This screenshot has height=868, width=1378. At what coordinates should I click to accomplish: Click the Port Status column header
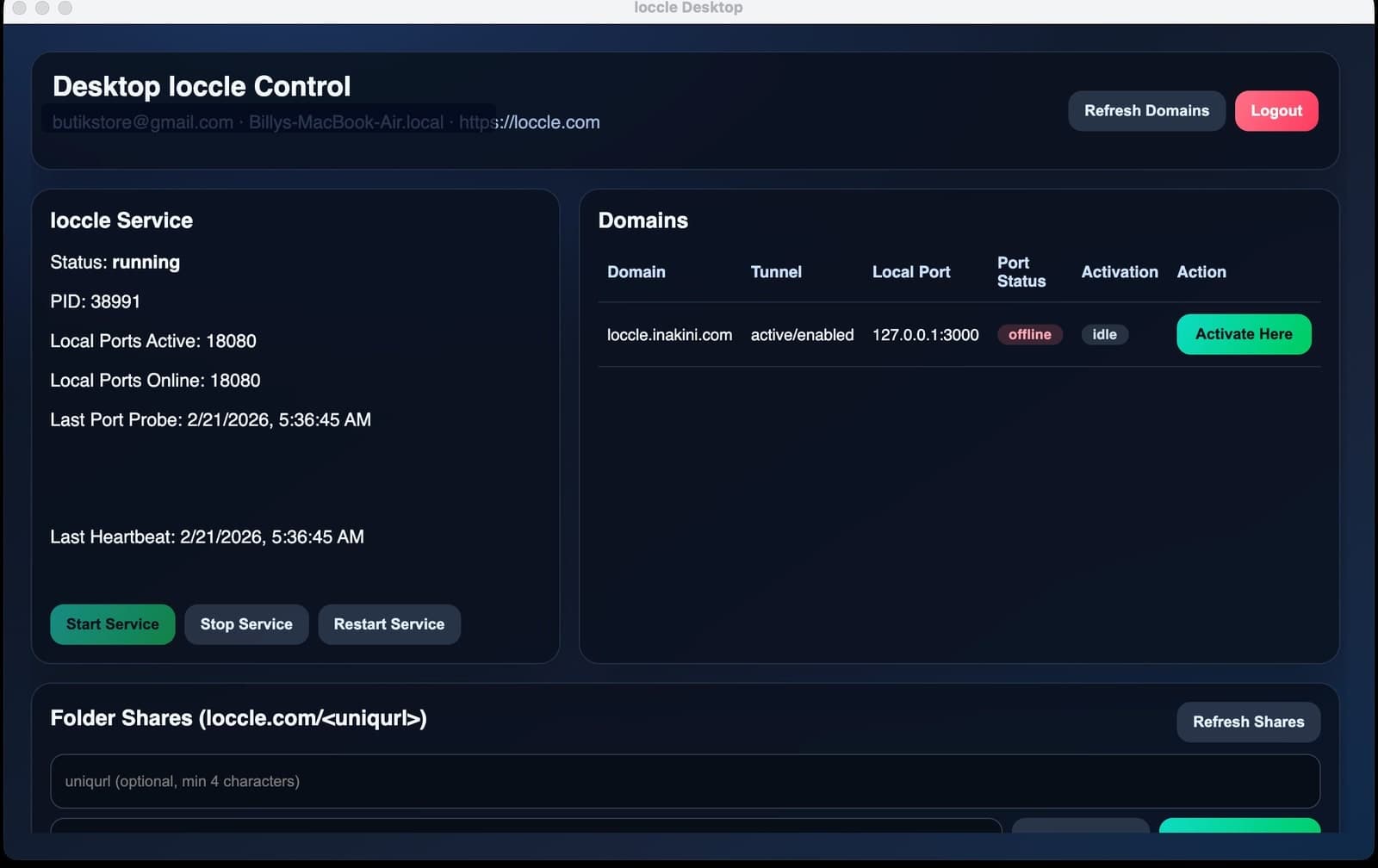point(1021,272)
